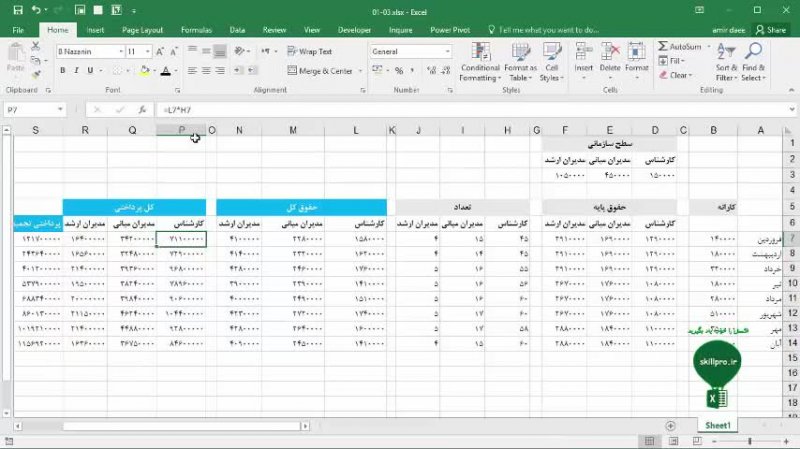800x449 pixels.
Task: Click the Cut scissors icon
Action: (34, 47)
